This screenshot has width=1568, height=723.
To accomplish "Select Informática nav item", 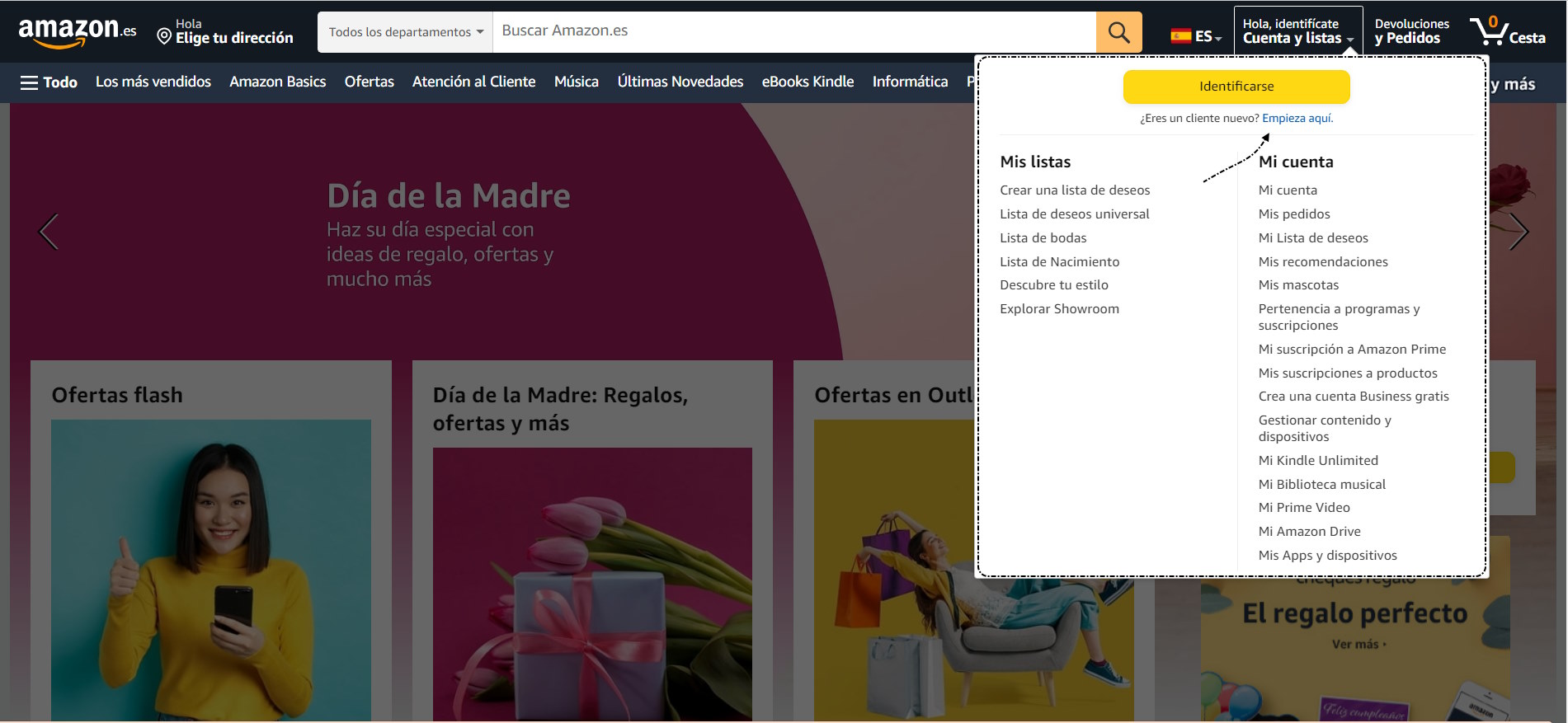I will 910,82.
